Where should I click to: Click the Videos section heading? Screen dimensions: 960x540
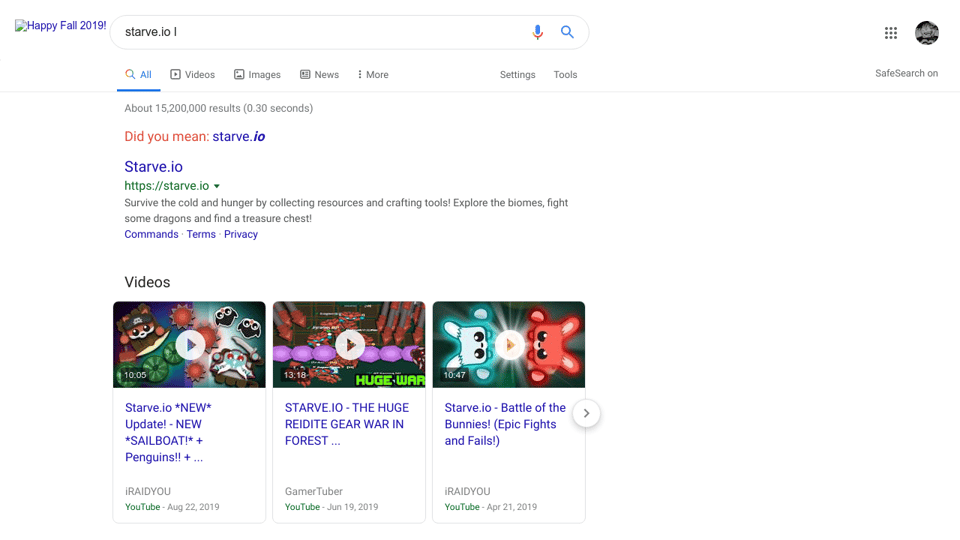coord(148,282)
